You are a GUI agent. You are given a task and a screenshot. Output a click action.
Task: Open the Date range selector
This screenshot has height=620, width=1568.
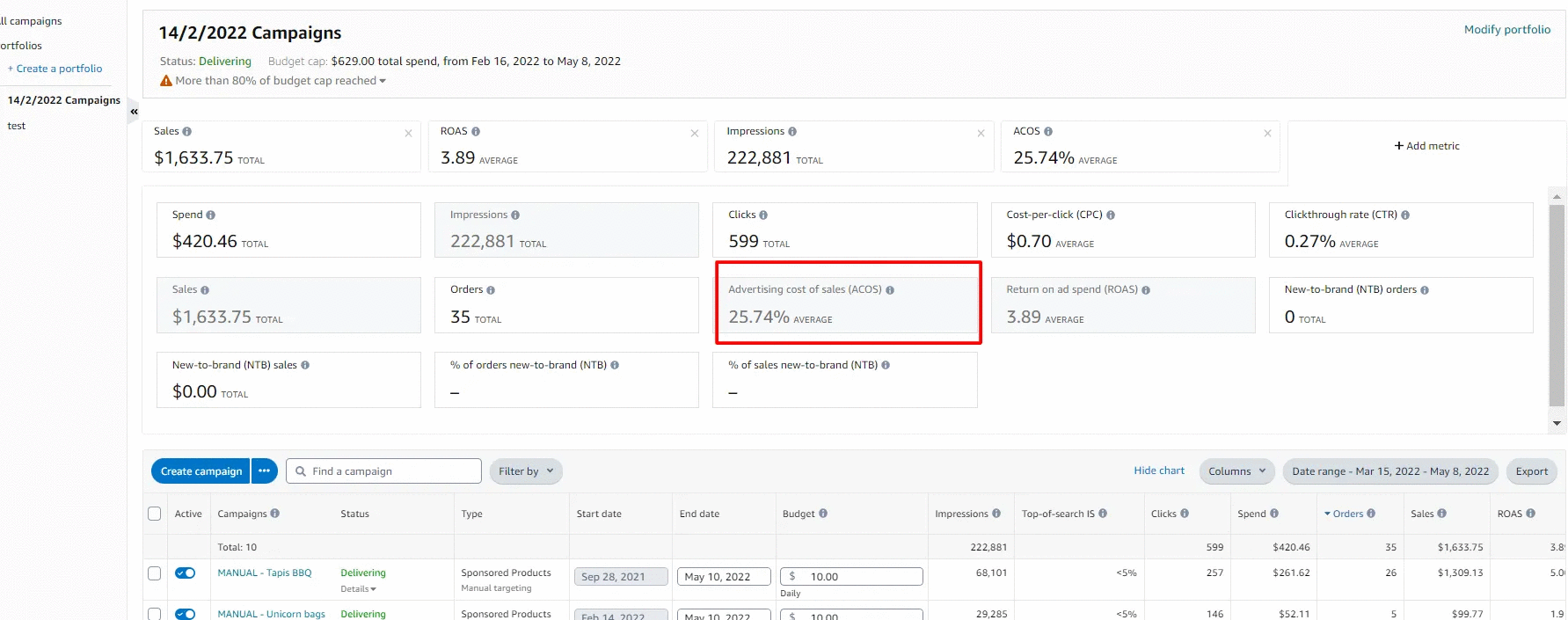pos(1389,471)
